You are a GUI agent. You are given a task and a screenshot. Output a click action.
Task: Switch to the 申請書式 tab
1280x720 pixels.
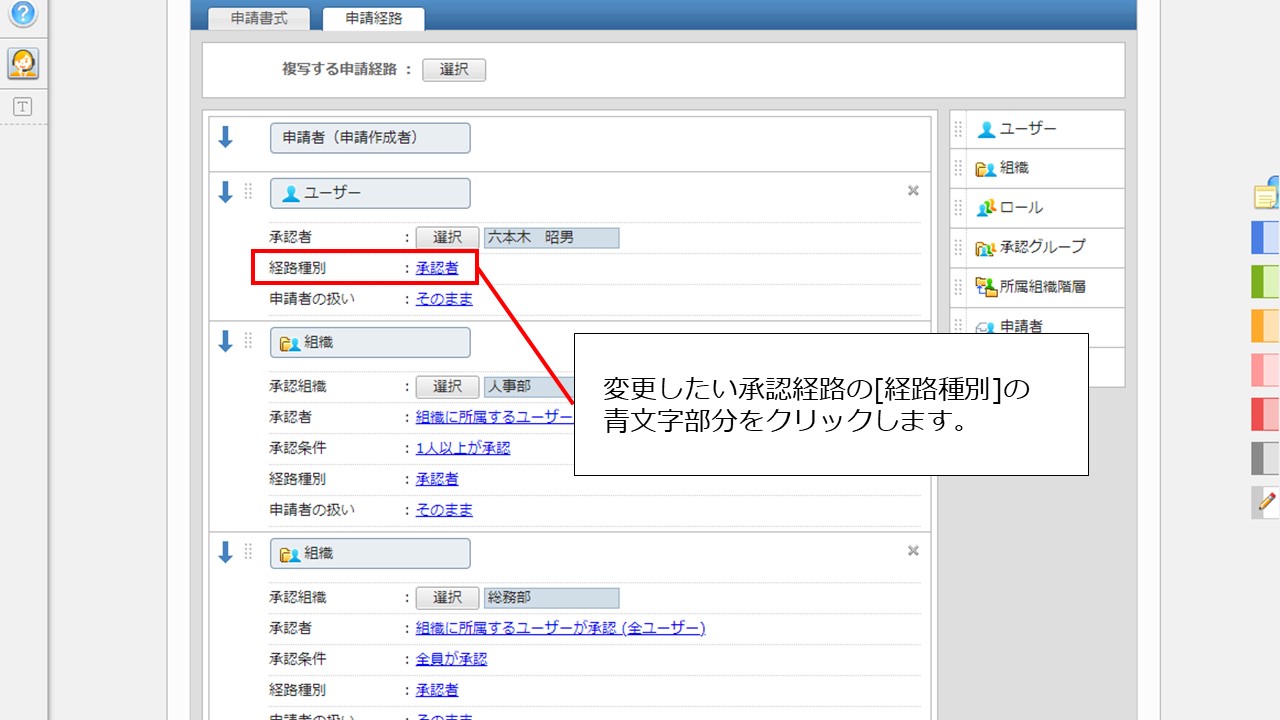point(259,18)
